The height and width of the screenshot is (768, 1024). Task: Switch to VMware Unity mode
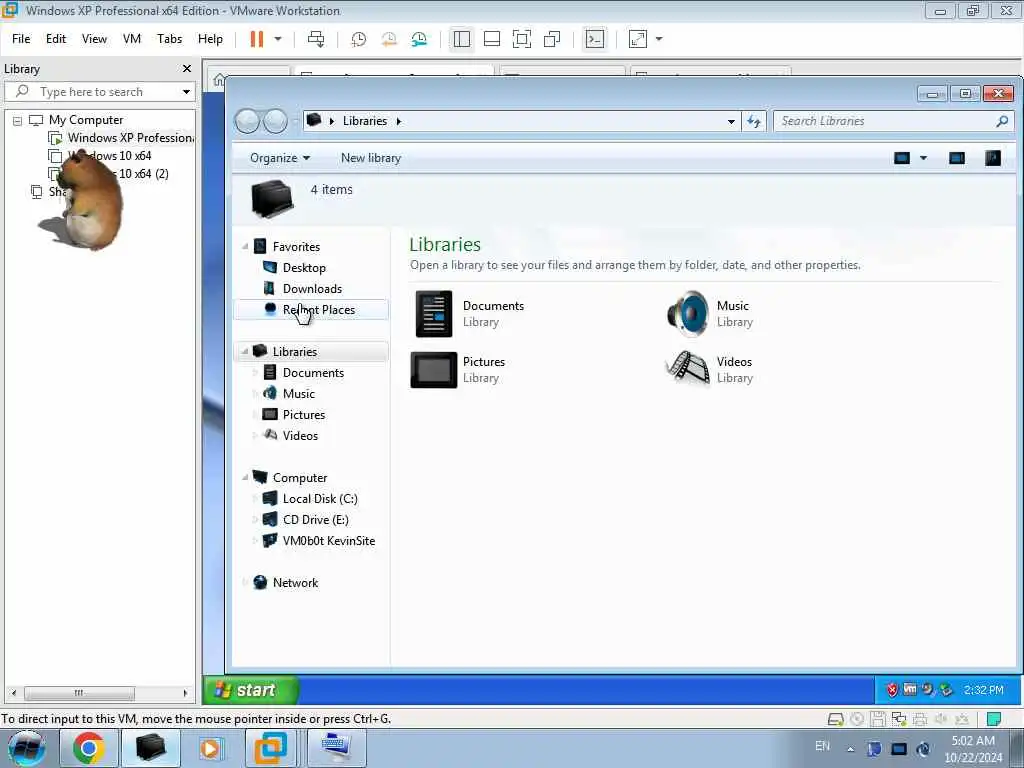point(552,39)
